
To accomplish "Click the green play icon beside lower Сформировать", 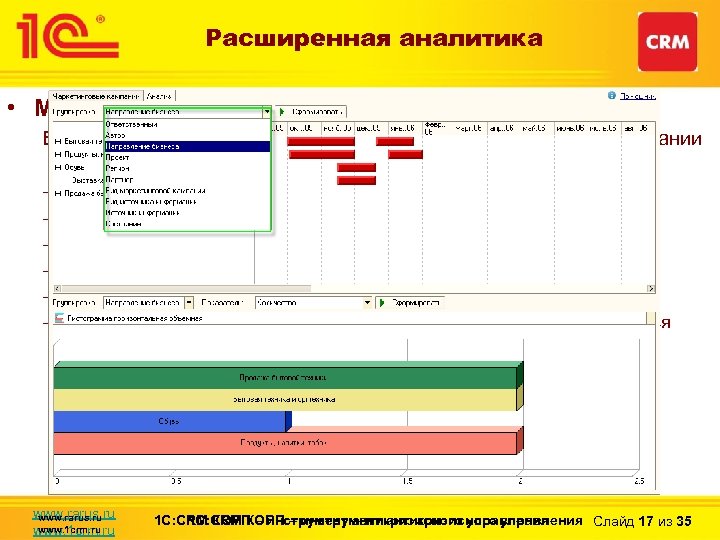I will click(382, 303).
